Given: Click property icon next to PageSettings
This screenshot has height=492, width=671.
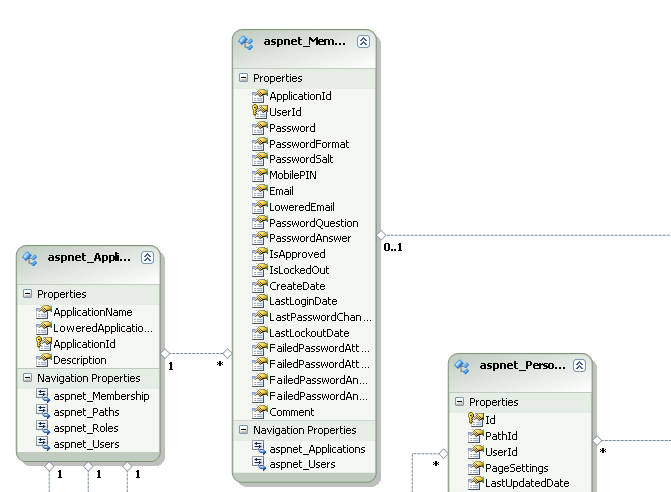Looking at the screenshot, I should [x=476, y=468].
